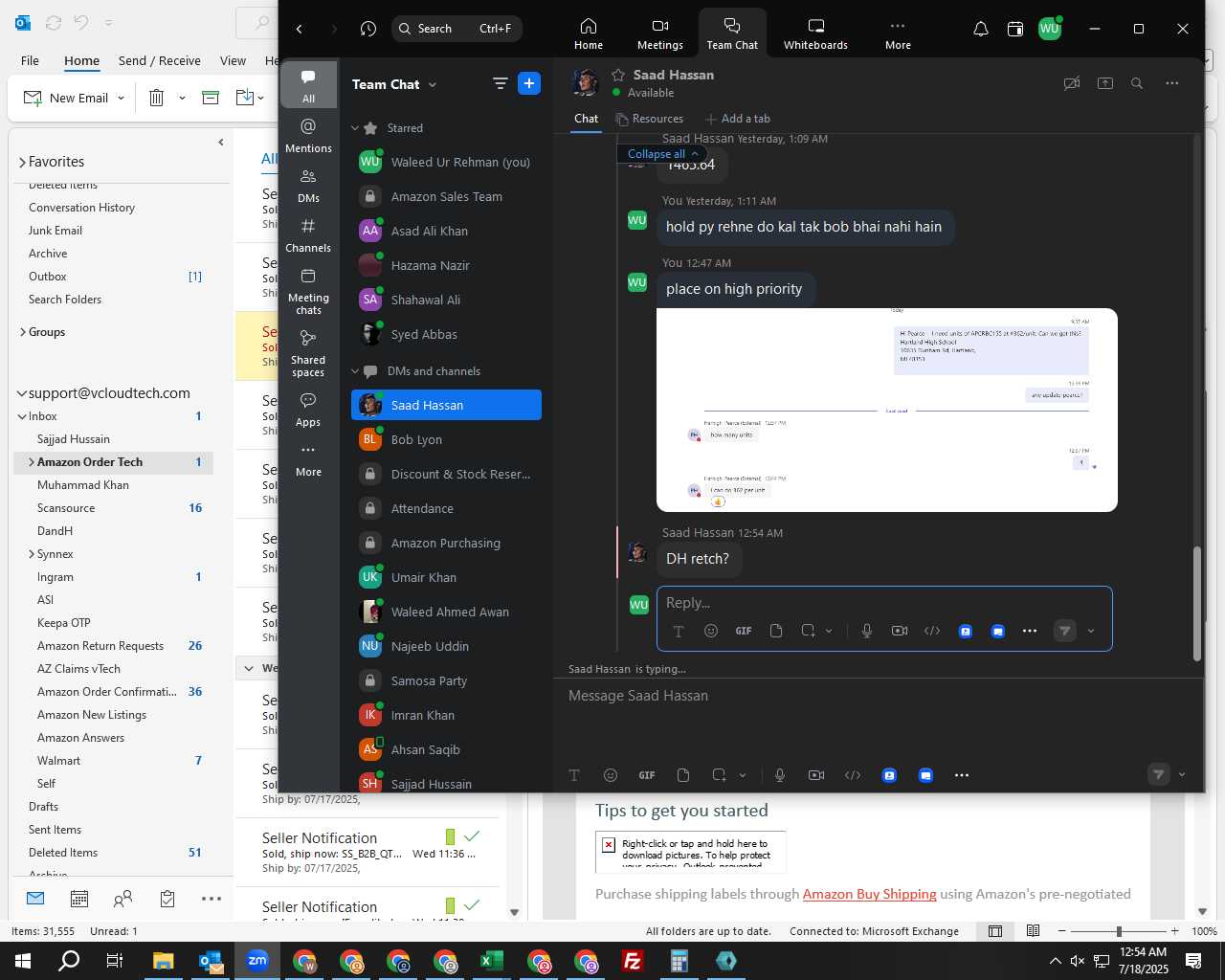
Task: Search within Saad Hassan chat
Action: point(1137,83)
